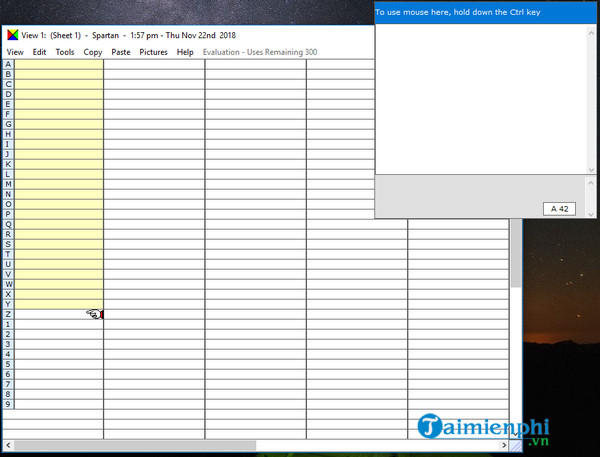
Task: Open the View menu
Action: tap(14, 52)
